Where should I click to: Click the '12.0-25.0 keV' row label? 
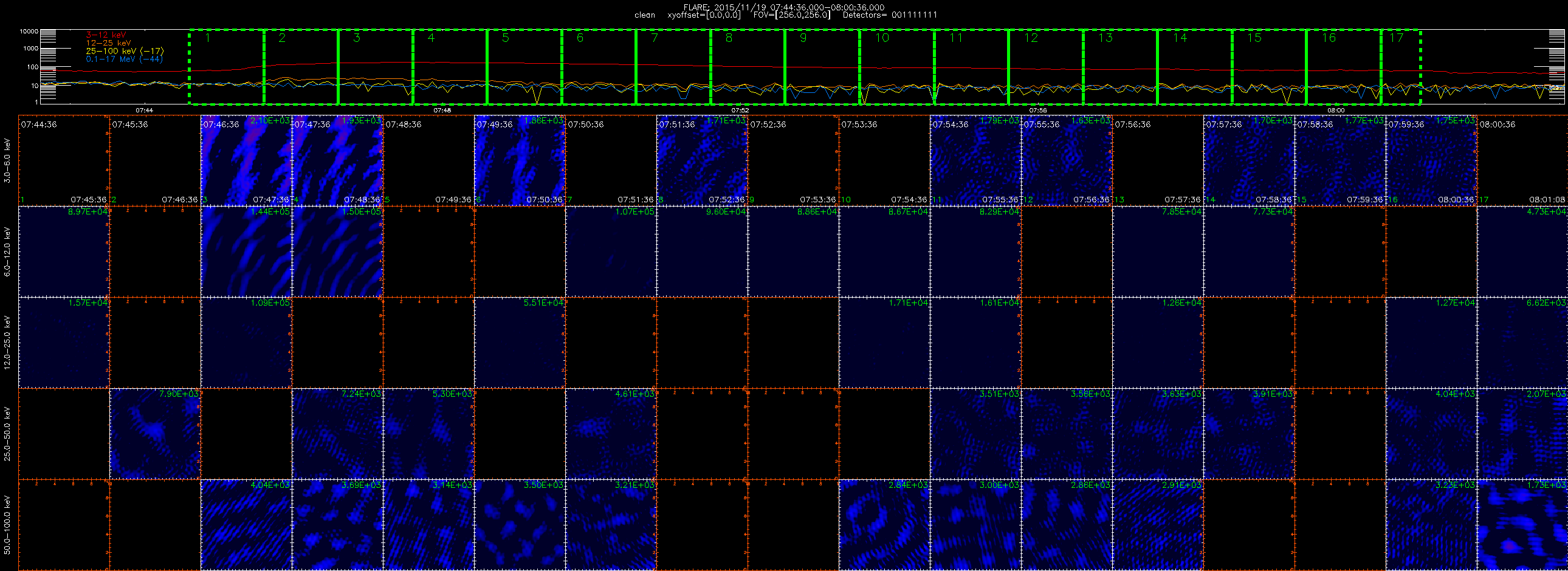pos(7,343)
